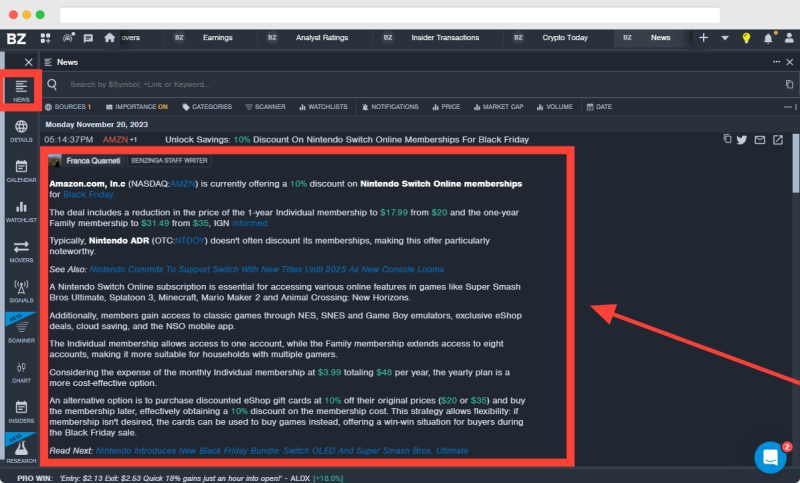Open the Nintendo Switch Online discount headline
This screenshot has width=800, height=483.
347,140
